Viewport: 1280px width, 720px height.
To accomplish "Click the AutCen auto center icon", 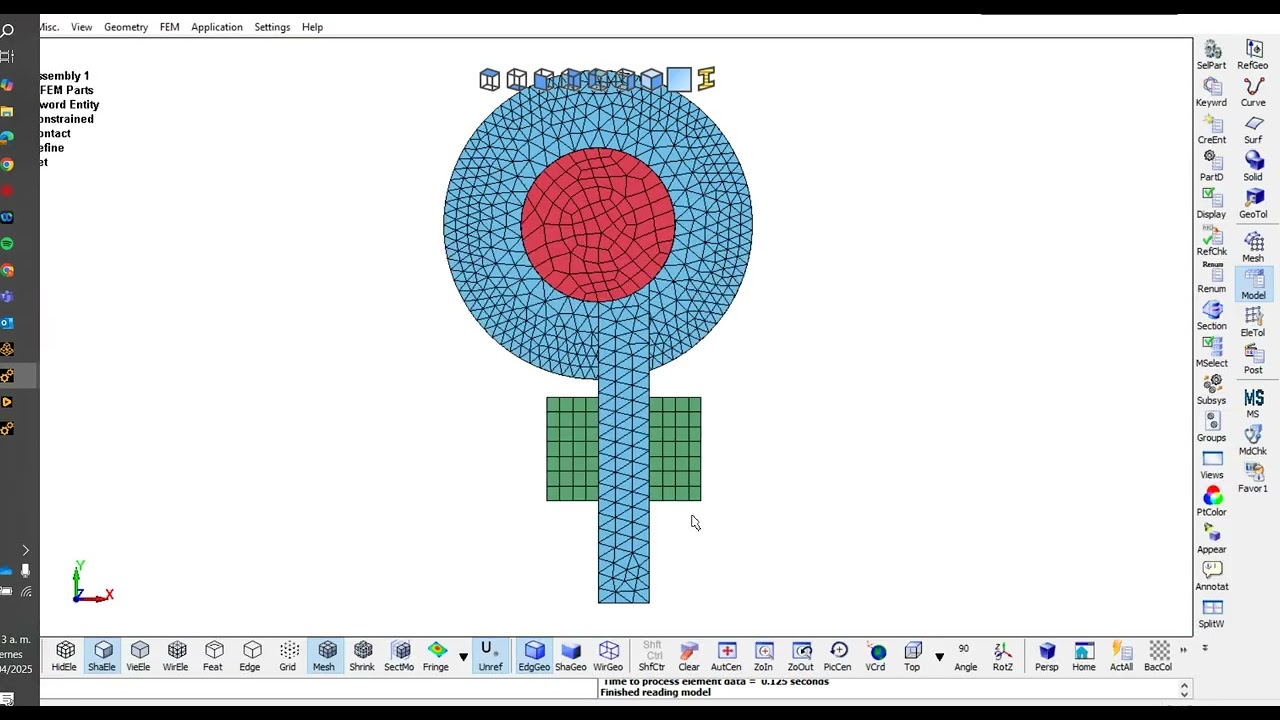I will click(727, 657).
